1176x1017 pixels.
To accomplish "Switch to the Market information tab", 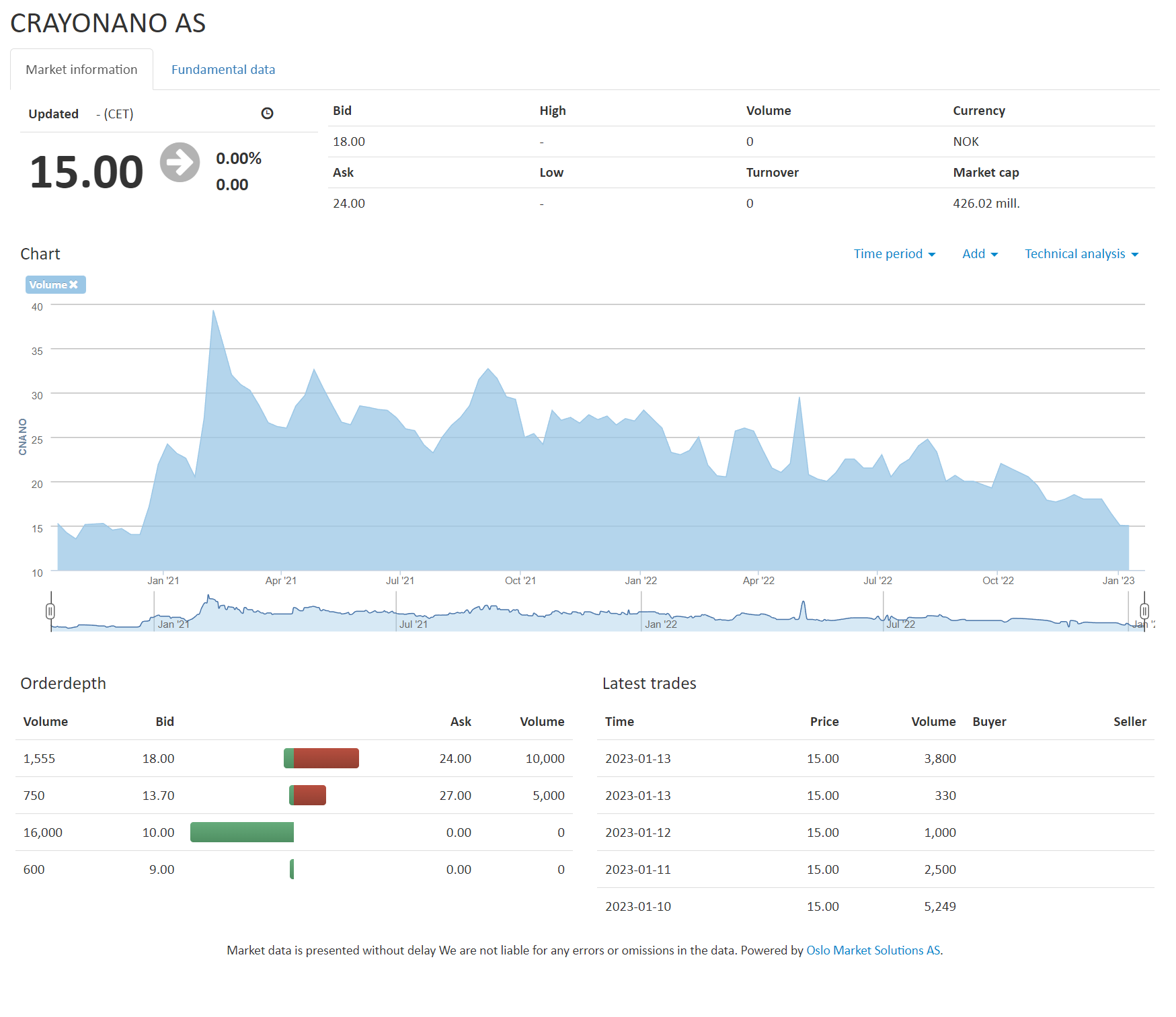I will click(x=81, y=69).
